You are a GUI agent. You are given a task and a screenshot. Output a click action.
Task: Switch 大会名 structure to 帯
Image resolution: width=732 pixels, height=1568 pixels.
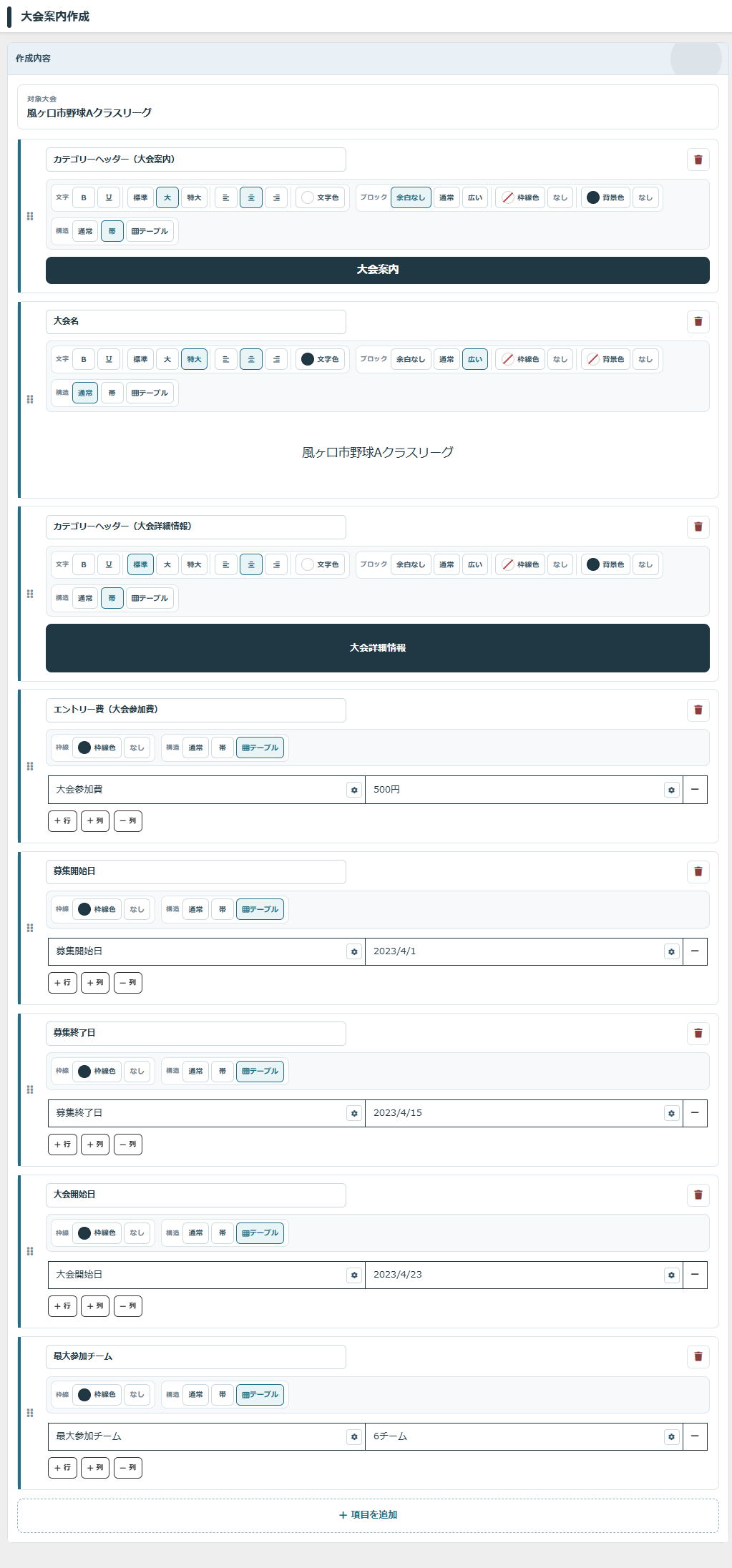click(112, 393)
